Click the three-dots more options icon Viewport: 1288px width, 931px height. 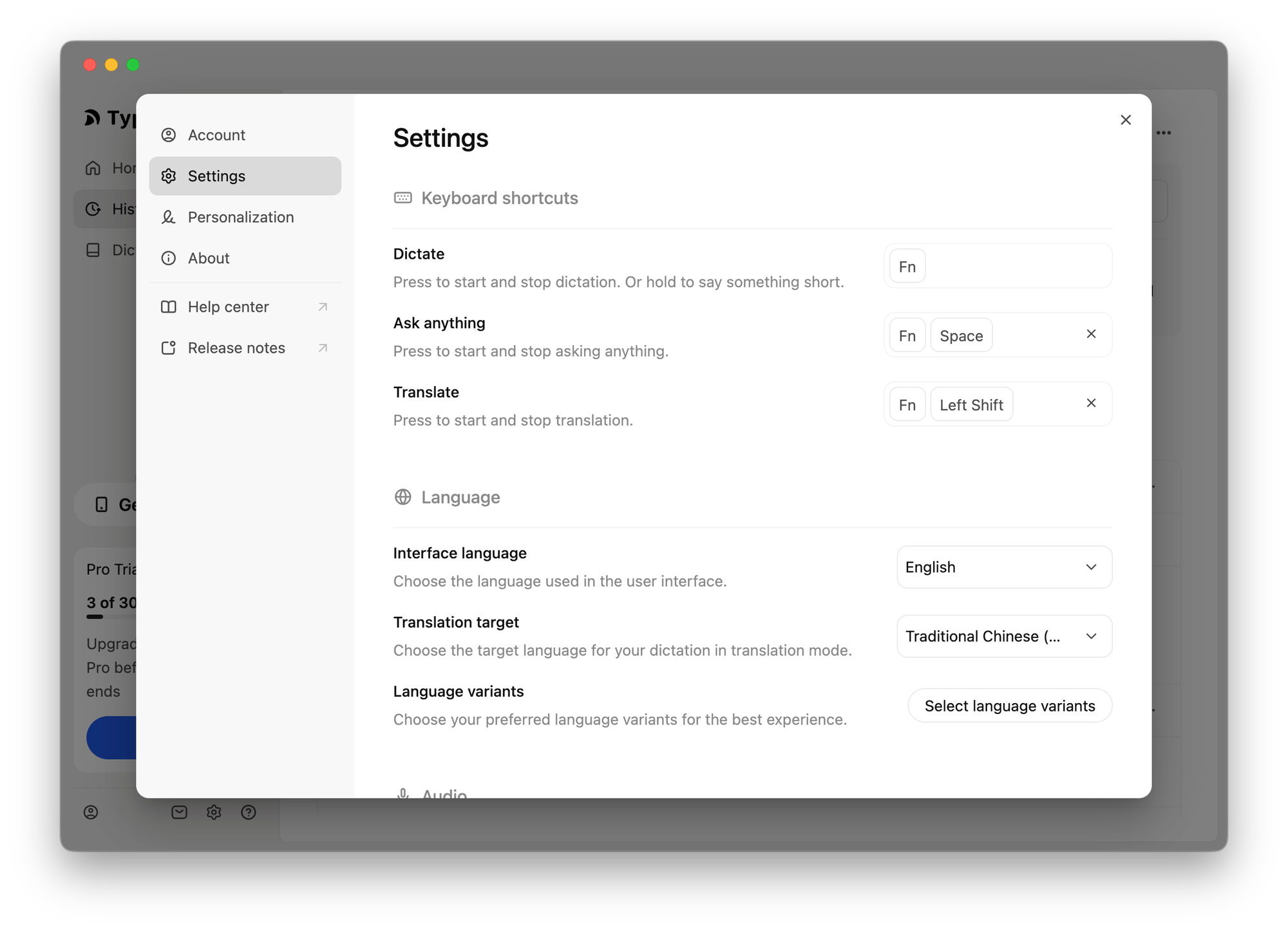tap(1163, 133)
